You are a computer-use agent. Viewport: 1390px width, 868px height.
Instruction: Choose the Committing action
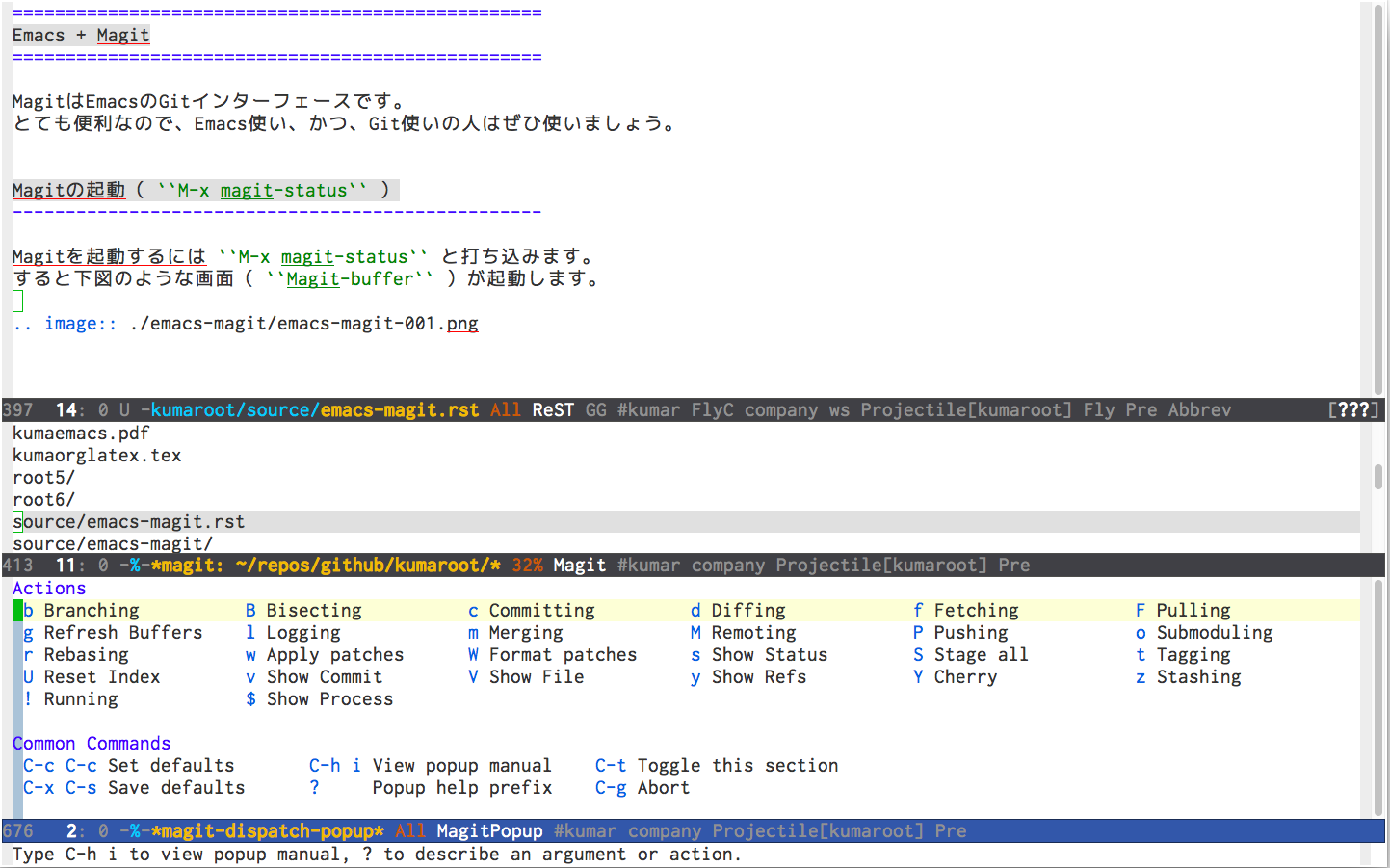(x=532, y=610)
